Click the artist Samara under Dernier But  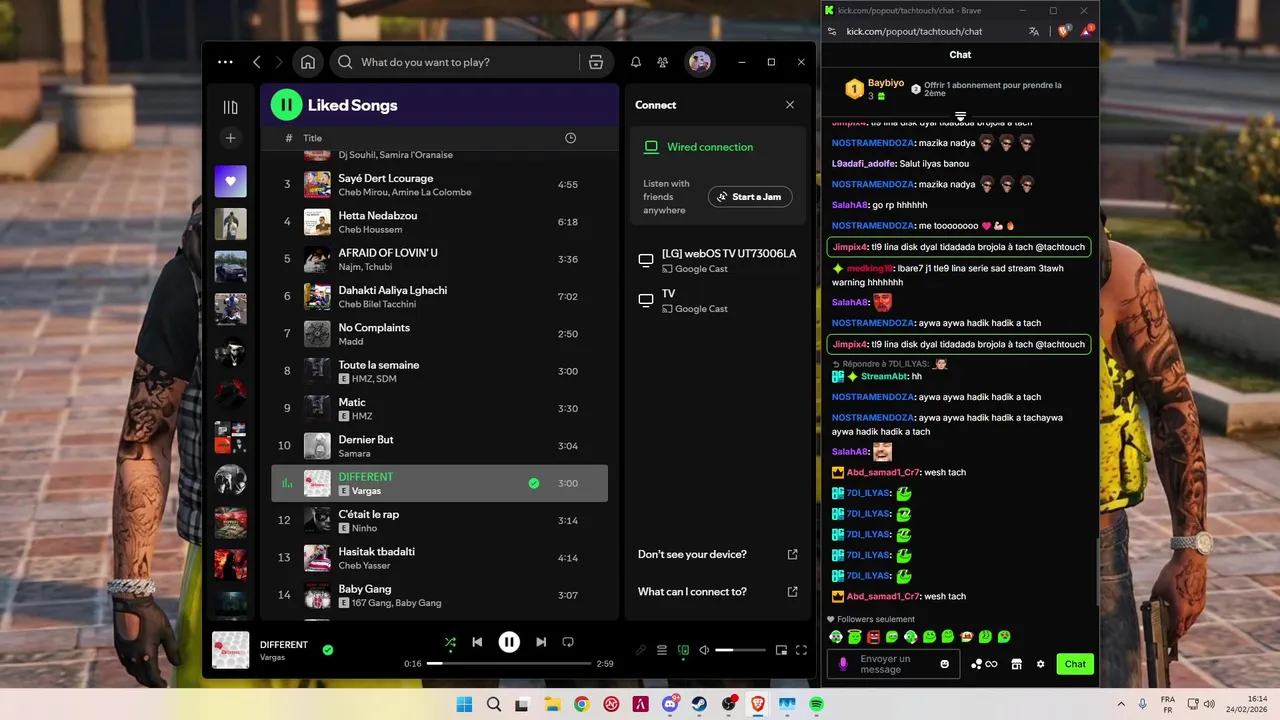click(354, 454)
